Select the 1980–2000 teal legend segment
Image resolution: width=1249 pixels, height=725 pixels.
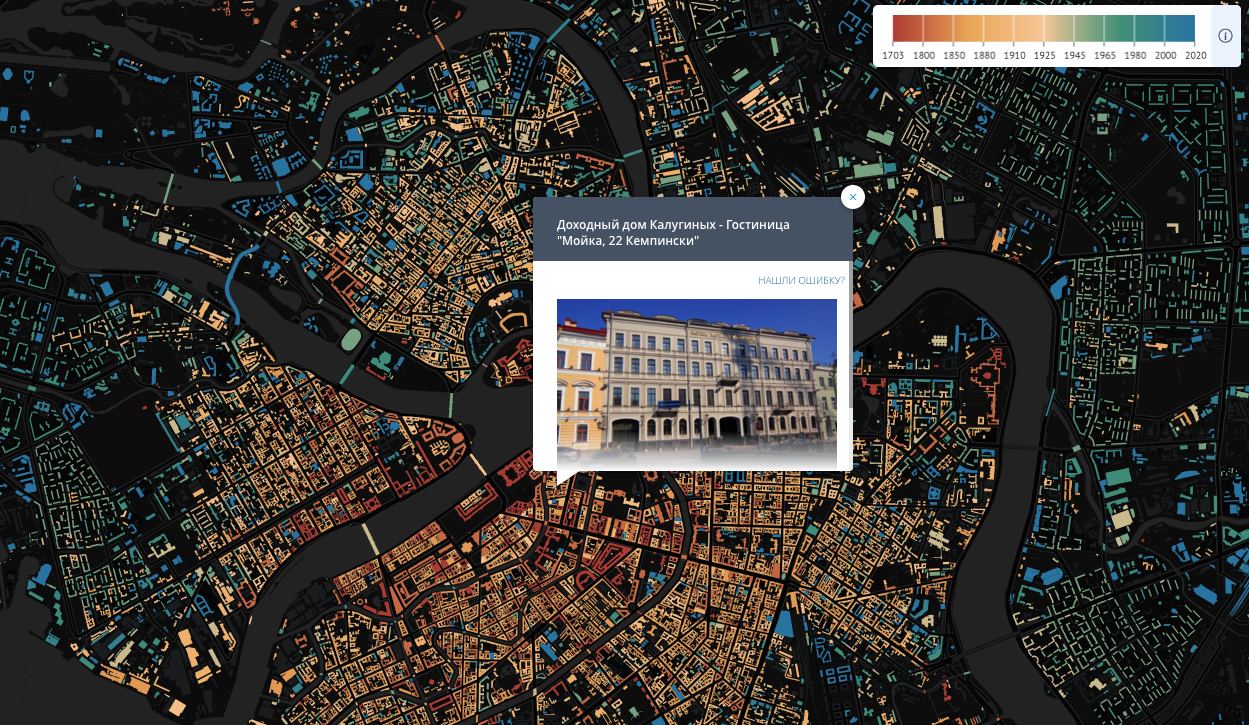(1149, 28)
